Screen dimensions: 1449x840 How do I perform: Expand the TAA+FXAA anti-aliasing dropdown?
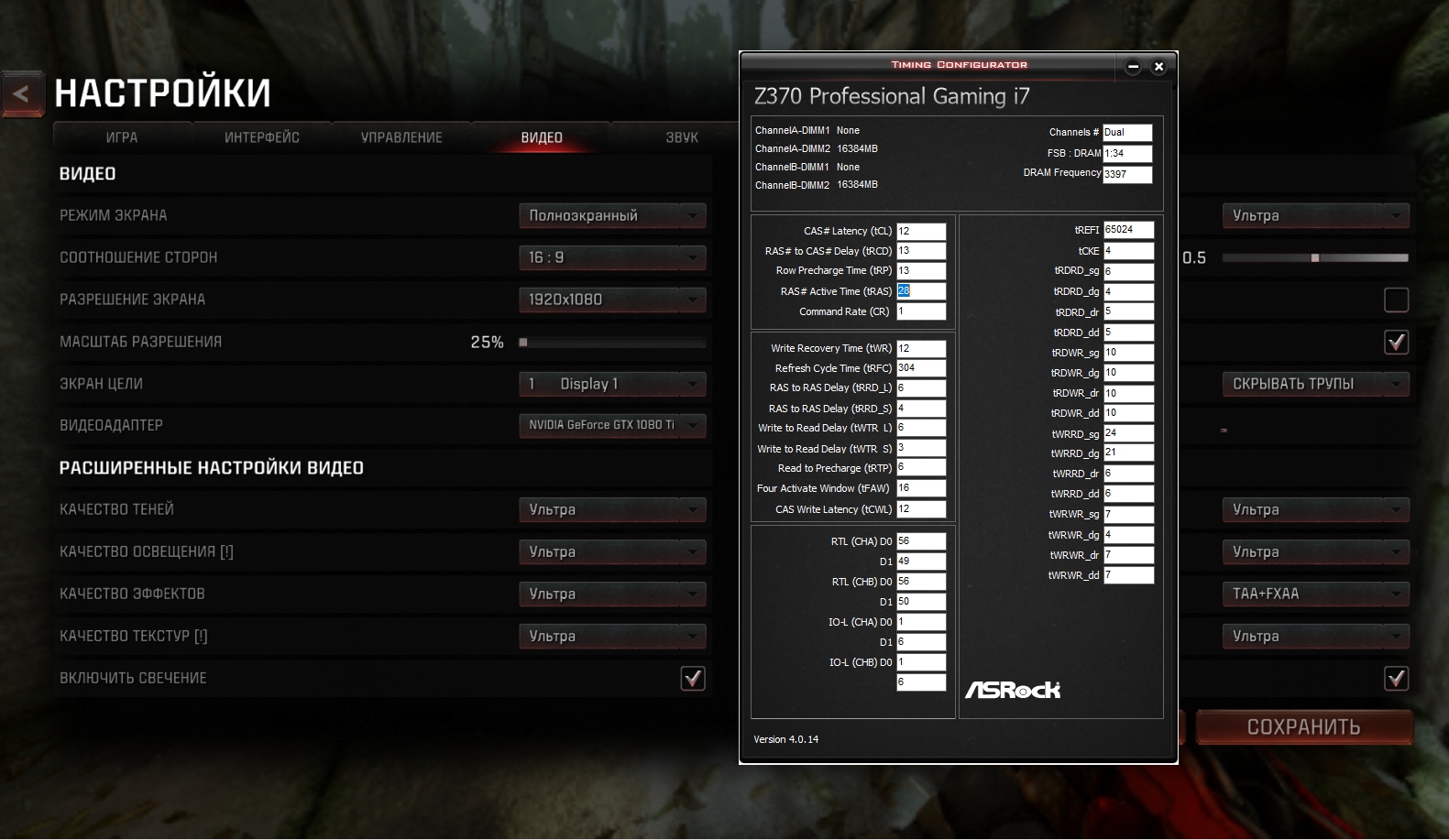pyautogui.click(x=1316, y=594)
